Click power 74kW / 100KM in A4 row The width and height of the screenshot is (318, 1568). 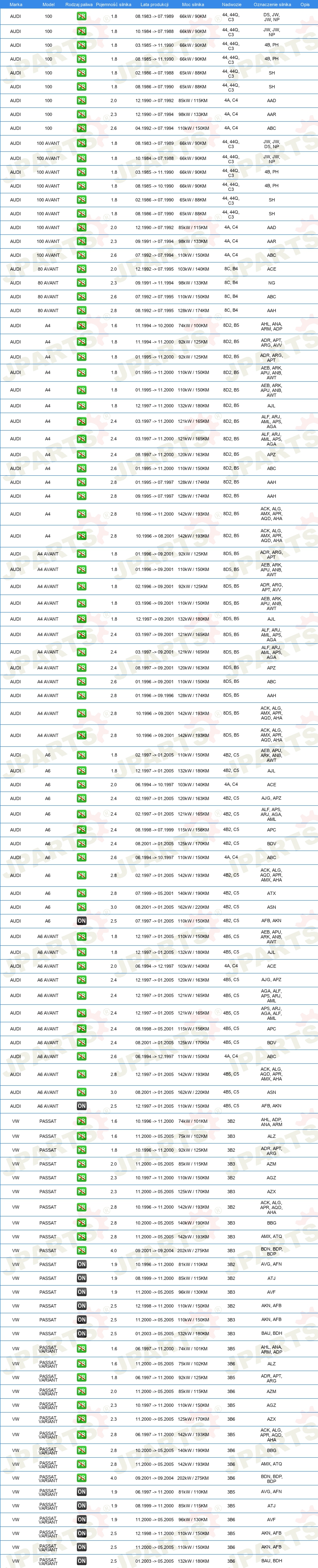(193, 326)
